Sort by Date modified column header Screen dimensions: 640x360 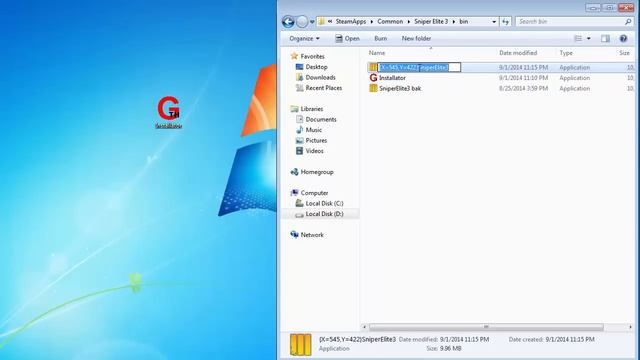pyautogui.click(x=518, y=53)
